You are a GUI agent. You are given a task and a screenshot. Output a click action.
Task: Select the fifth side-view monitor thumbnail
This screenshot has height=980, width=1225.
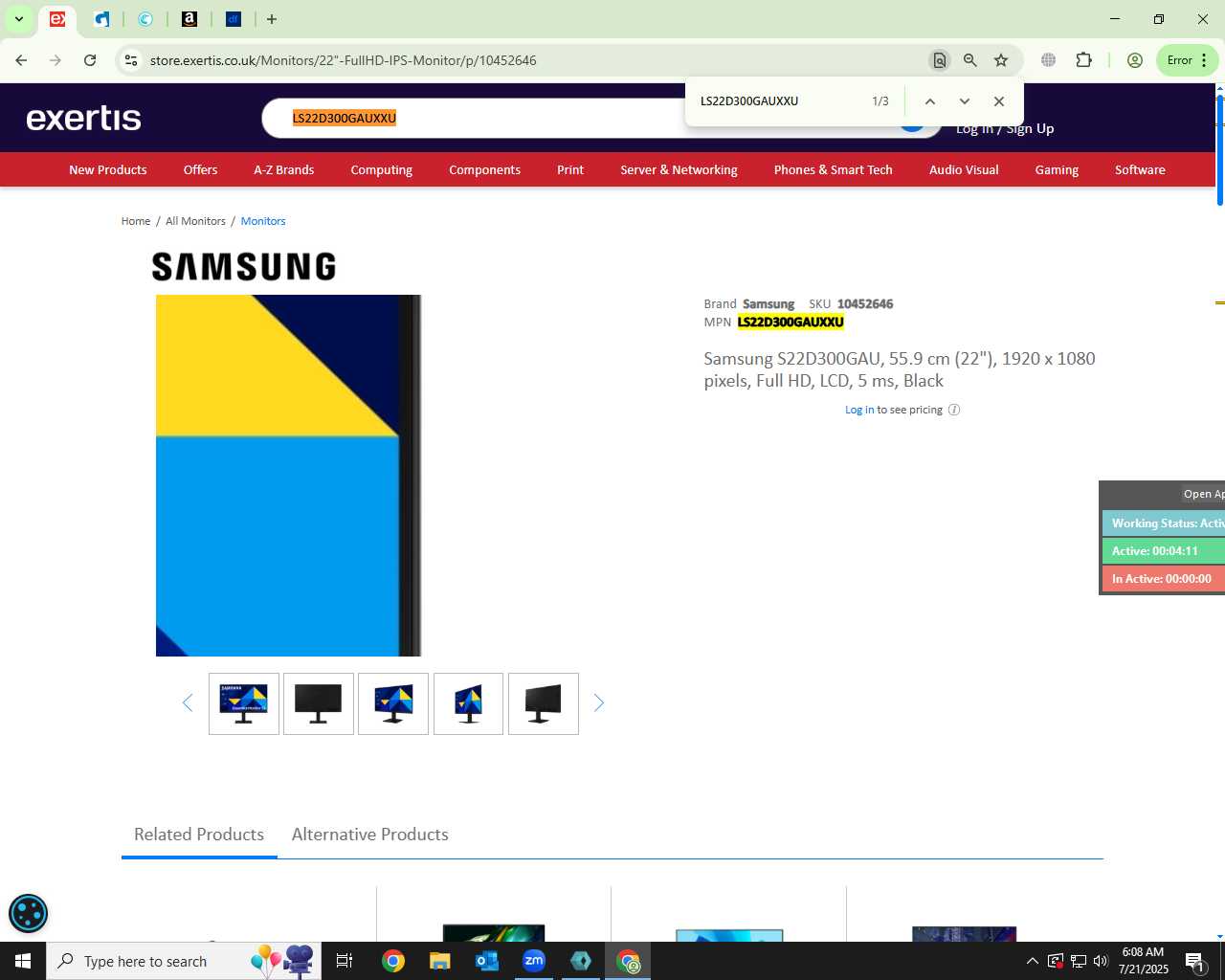tap(544, 703)
